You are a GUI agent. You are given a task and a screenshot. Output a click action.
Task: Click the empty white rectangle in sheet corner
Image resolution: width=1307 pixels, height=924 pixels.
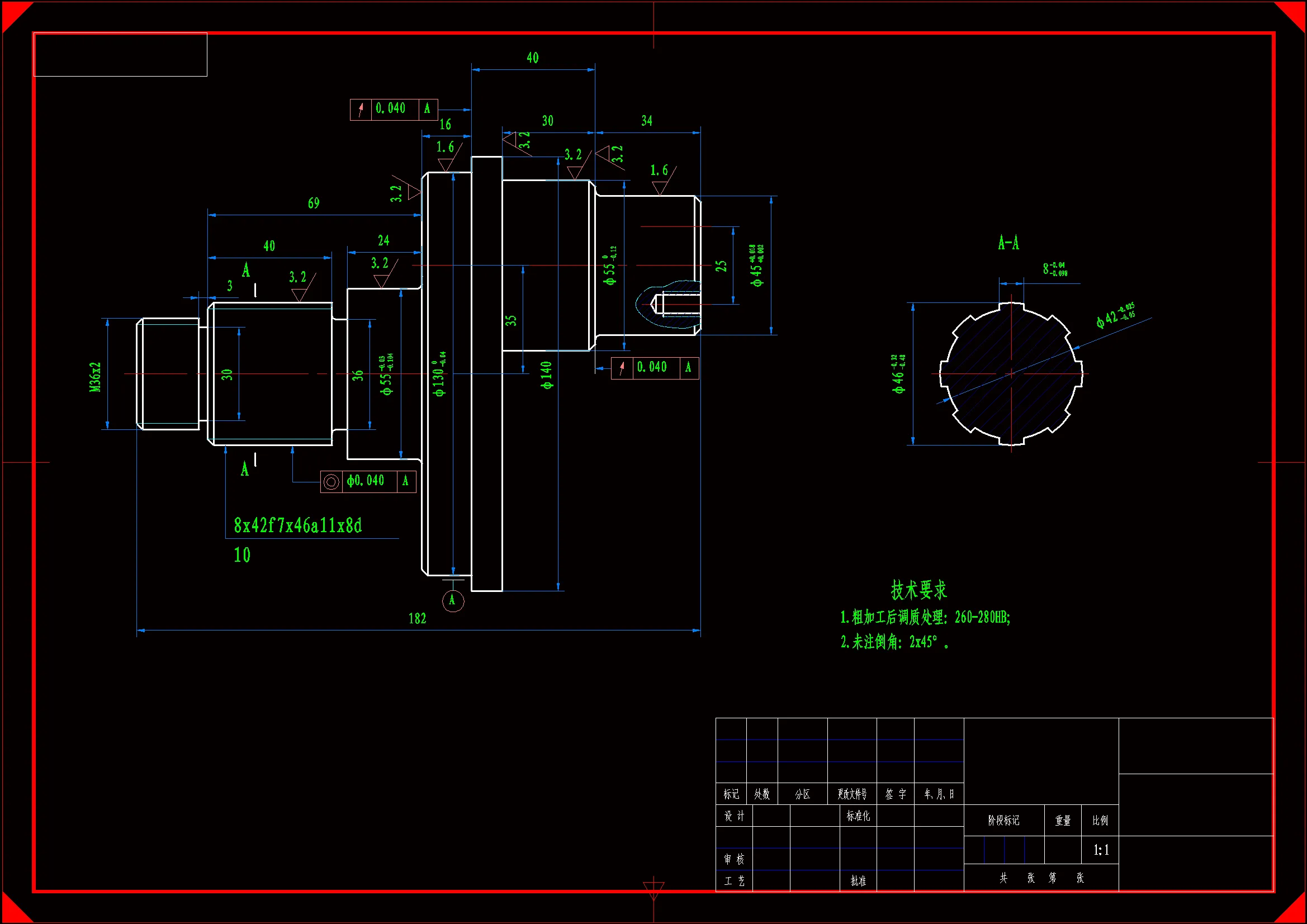[x=121, y=55]
